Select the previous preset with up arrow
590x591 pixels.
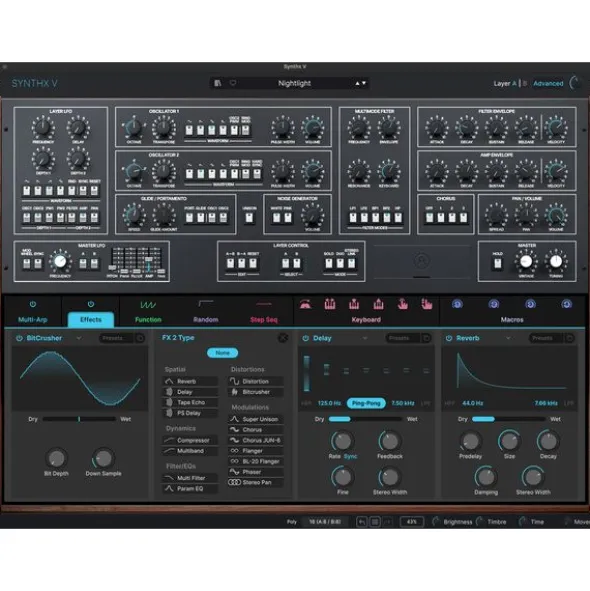pyautogui.click(x=357, y=83)
